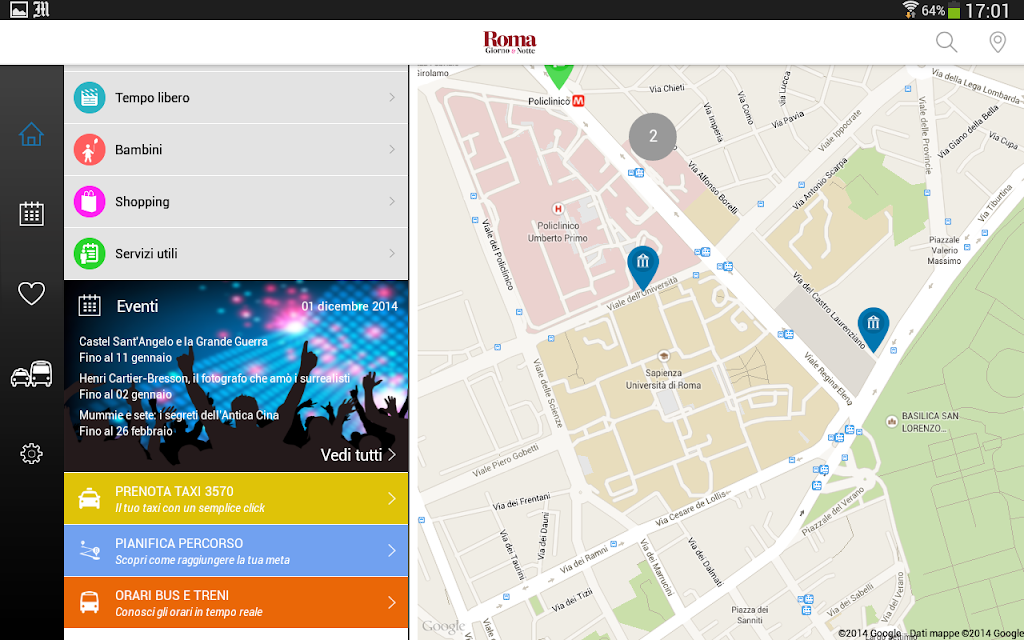Open Mummie e sete Antica Cina event
The height and width of the screenshot is (640, 1024).
tap(179, 423)
